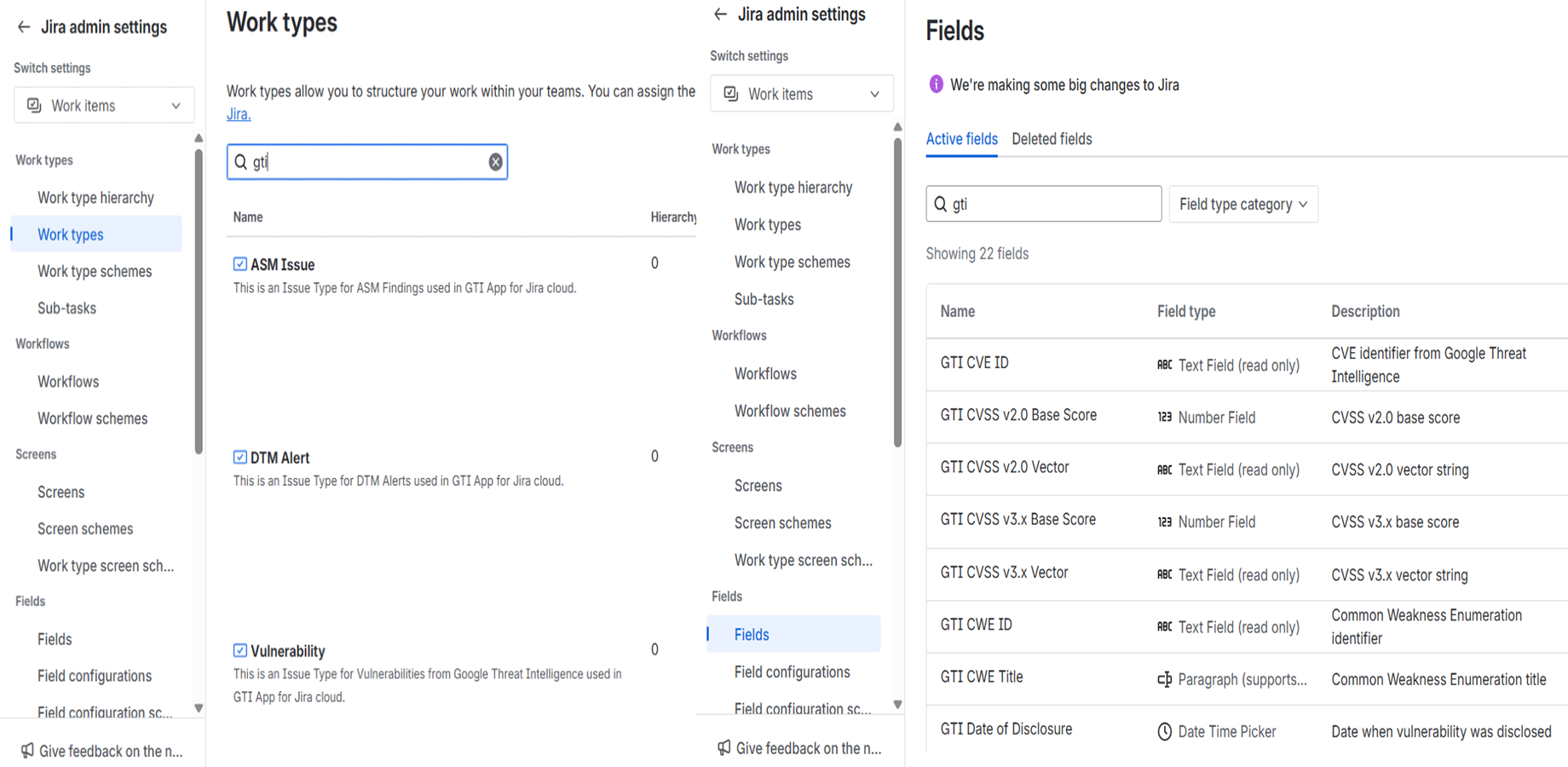Screen dimensions: 1568x767
Task: Uncheck the Vulnerability work type checkbox
Action: coord(239,650)
